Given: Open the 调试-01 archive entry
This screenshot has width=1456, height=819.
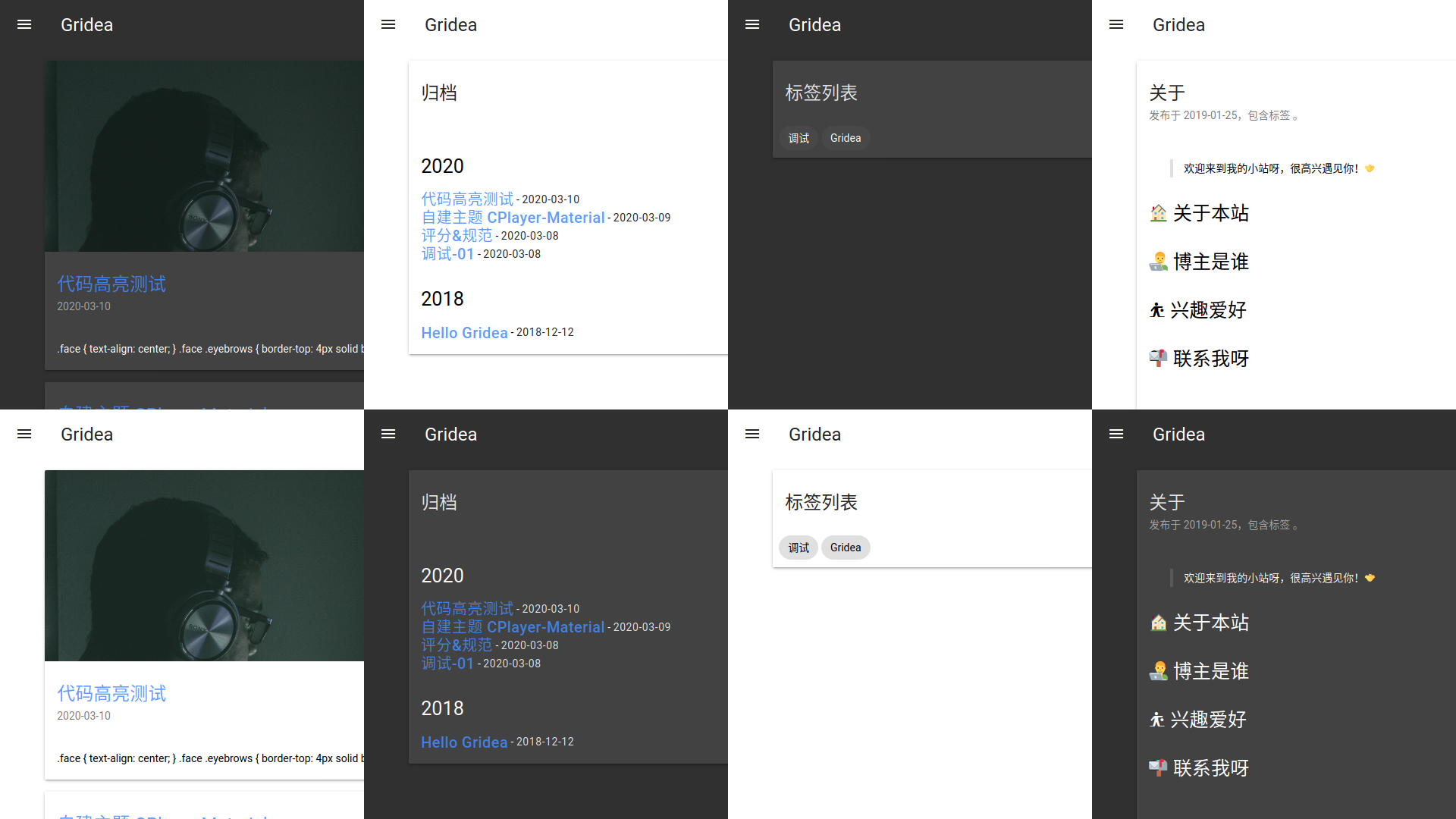Looking at the screenshot, I should pos(447,254).
